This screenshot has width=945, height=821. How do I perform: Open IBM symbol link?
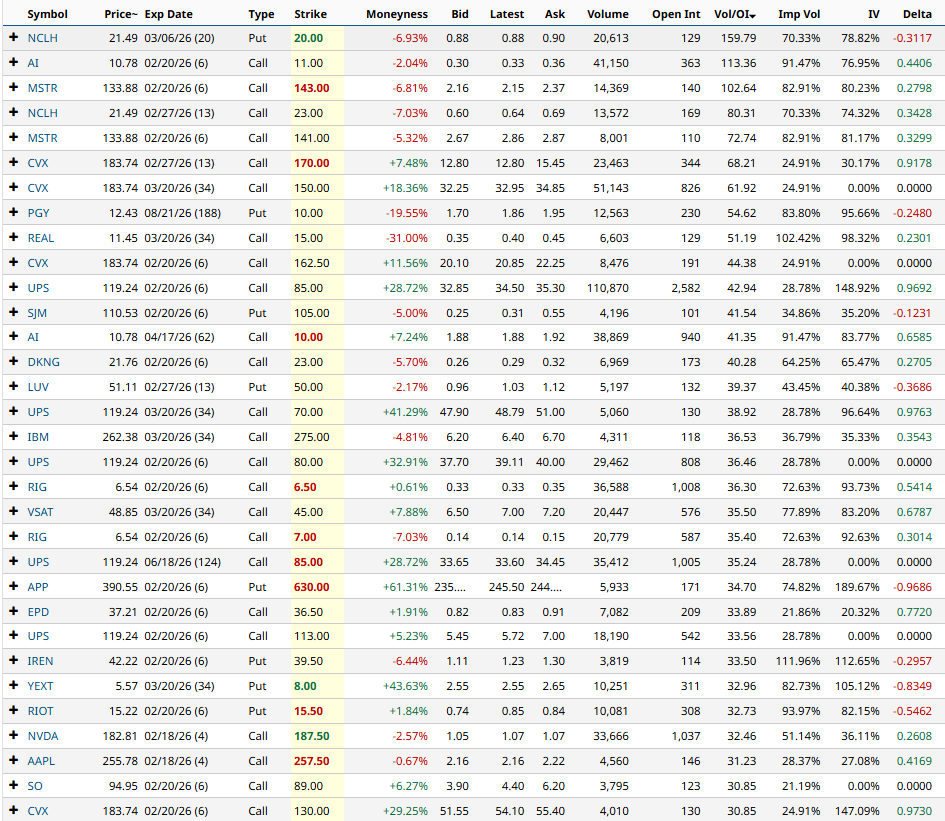(38, 437)
